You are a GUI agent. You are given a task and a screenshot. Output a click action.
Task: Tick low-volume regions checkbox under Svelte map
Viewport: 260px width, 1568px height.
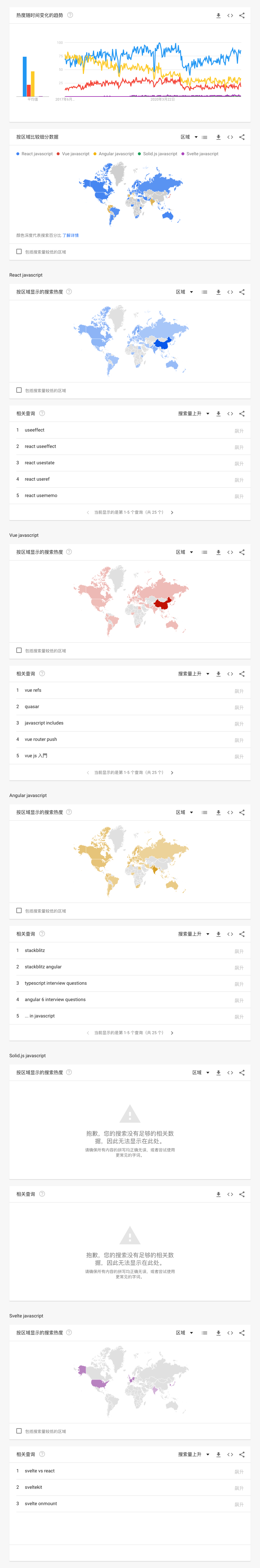19,1431
